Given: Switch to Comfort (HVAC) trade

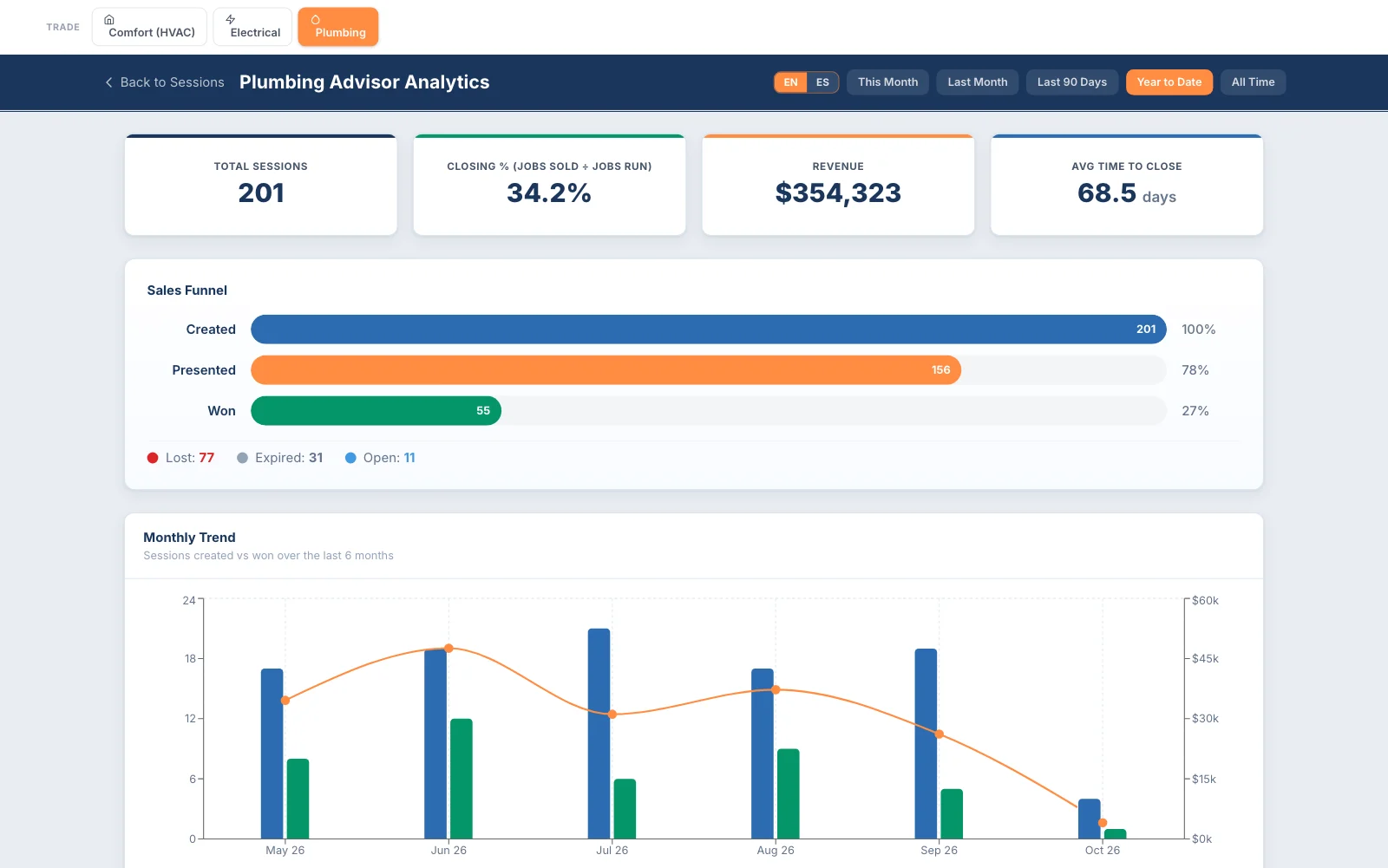Looking at the screenshot, I should (x=149, y=27).
